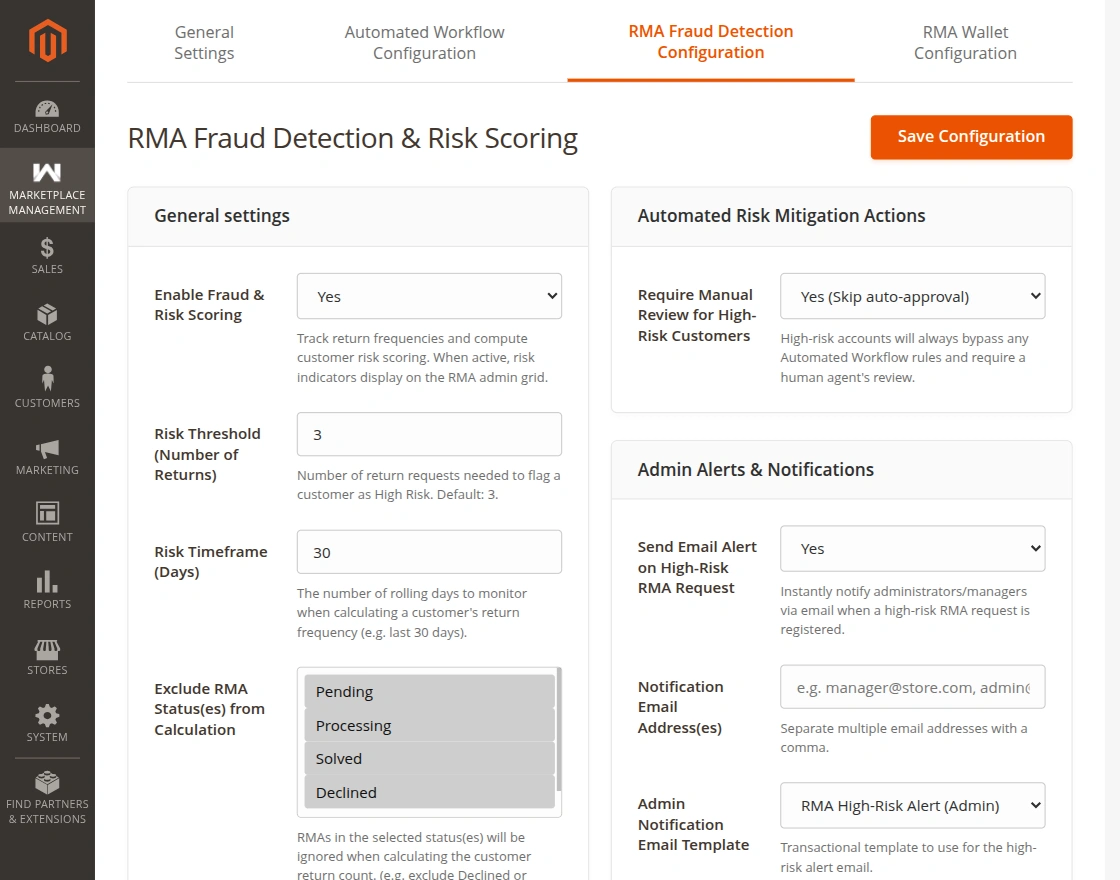This screenshot has width=1120, height=880.
Task: Click the Magento logo icon
Action: tap(47, 41)
